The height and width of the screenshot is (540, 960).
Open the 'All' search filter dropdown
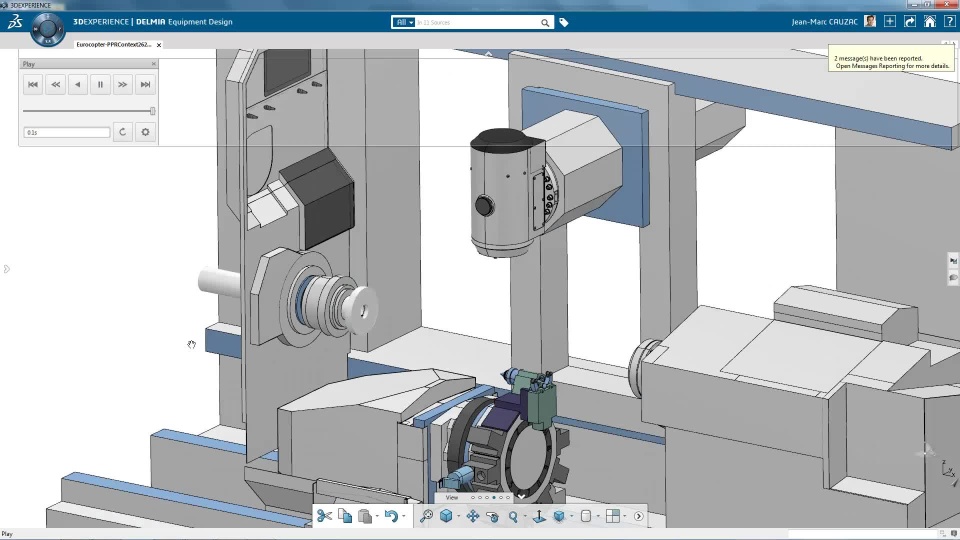(404, 22)
